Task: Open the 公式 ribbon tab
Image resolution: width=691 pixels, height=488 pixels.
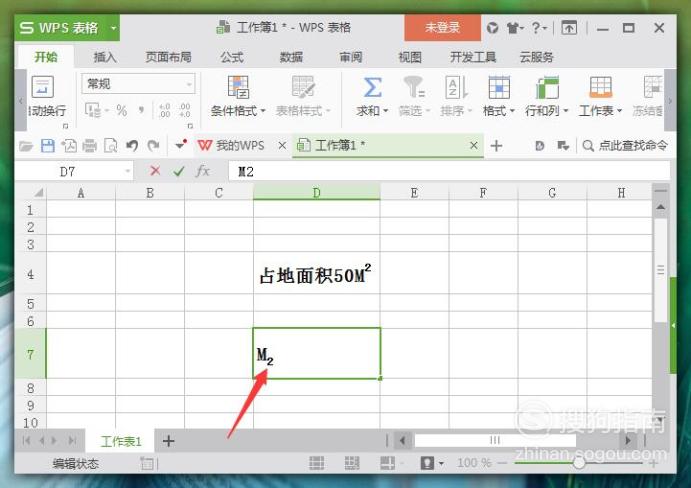Action: [232, 57]
